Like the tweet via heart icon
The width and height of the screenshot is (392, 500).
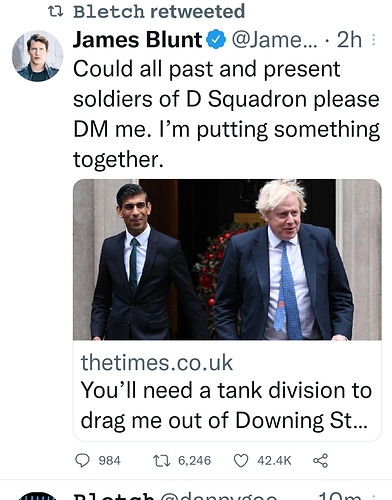[x=241, y=461]
